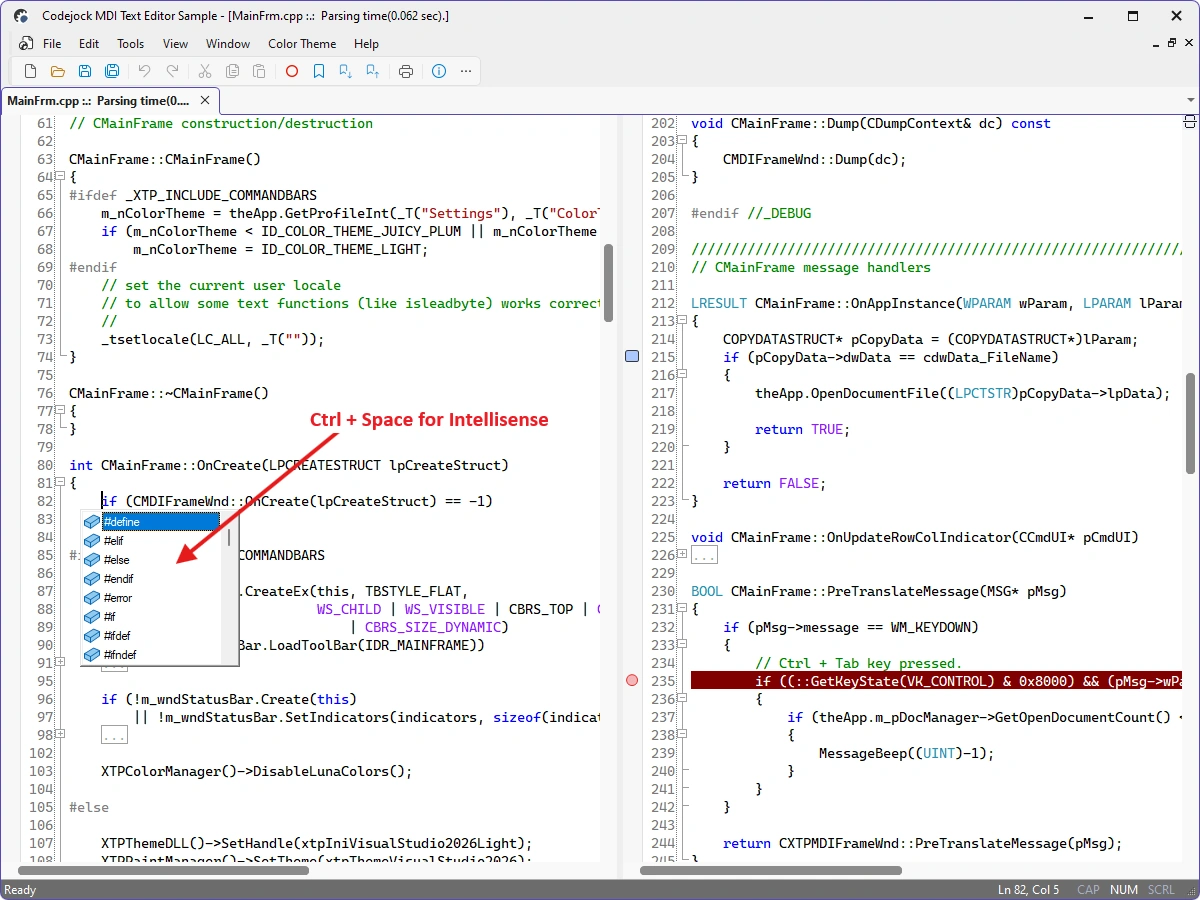Viewport: 1200px width, 900px height.
Task: Collapse the block at line 238
Action: pyautogui.click(x=682, y=735)
